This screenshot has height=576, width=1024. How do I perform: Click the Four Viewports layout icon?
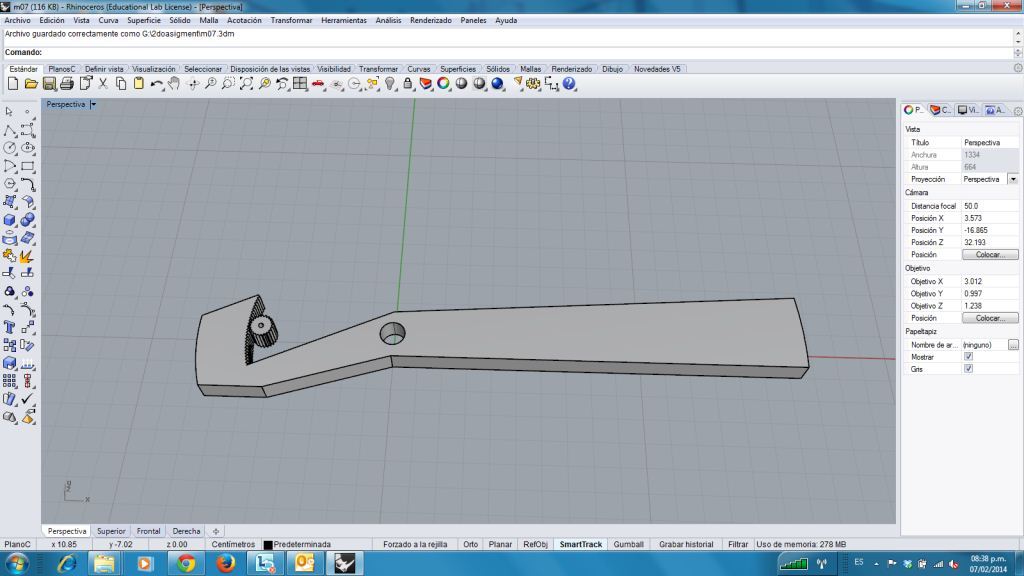click(300, 84)
